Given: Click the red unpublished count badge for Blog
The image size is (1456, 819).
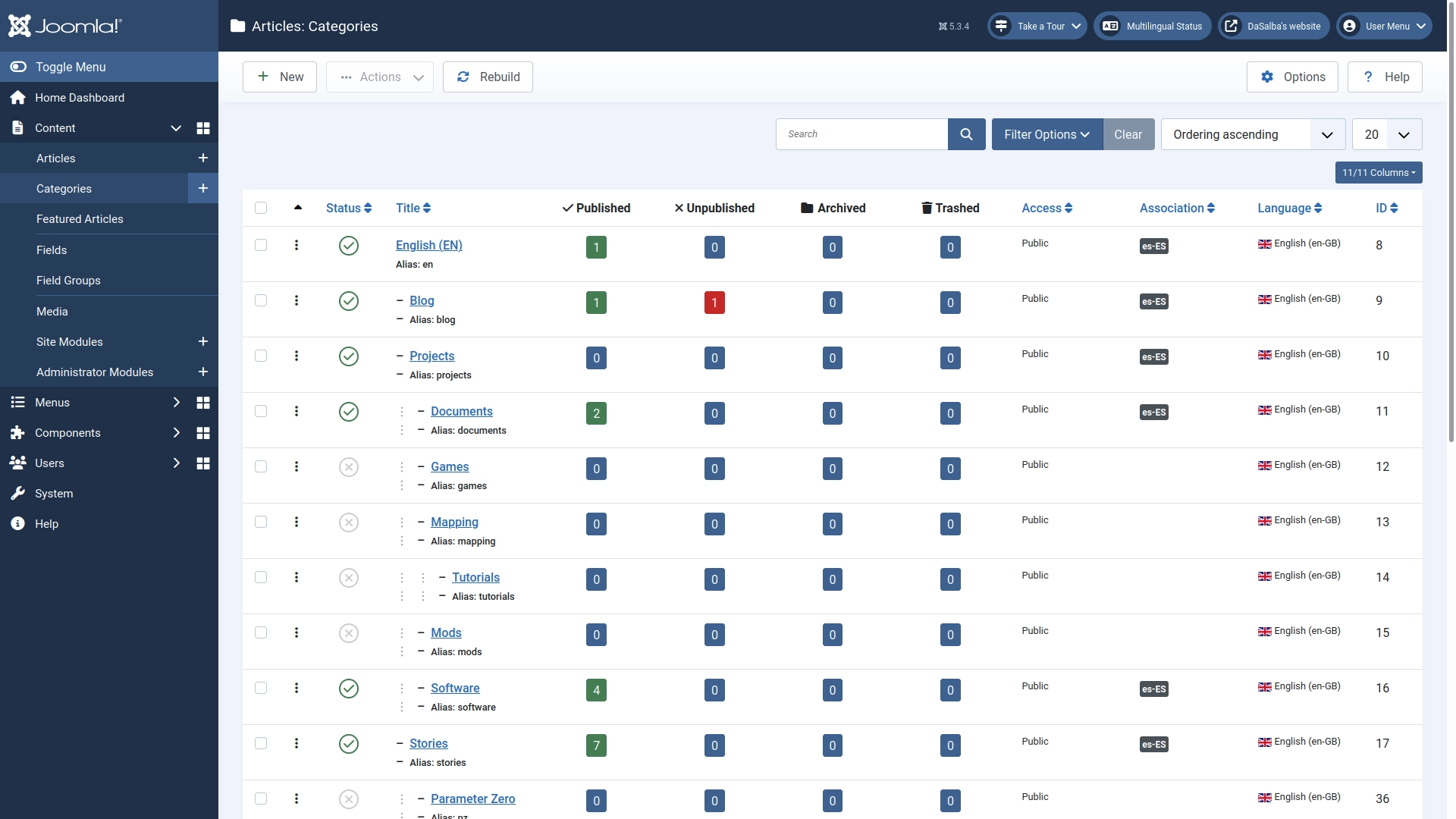Looking at the screenshot, I should pyautogui.click(x=714, y=303).
